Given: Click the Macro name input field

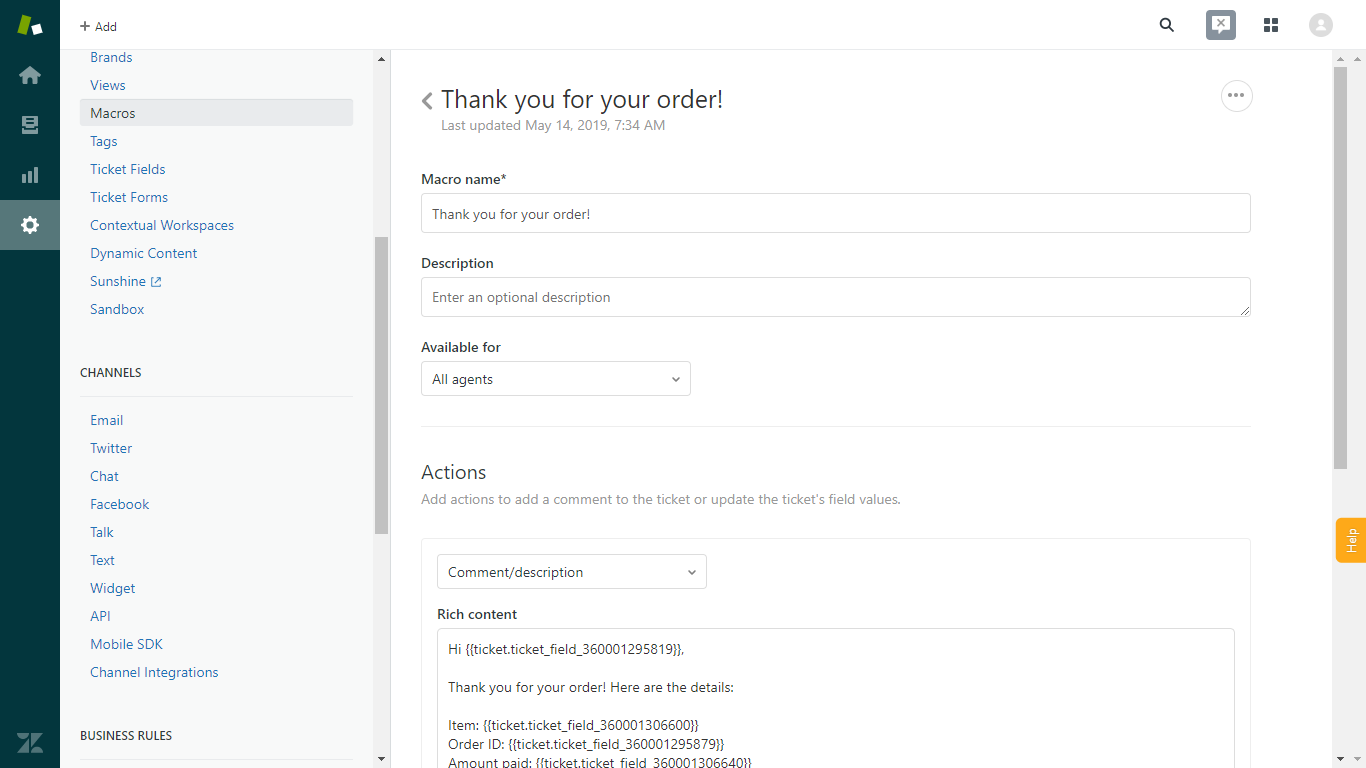Looking at the screenshot, I should (x=836, y=213).
